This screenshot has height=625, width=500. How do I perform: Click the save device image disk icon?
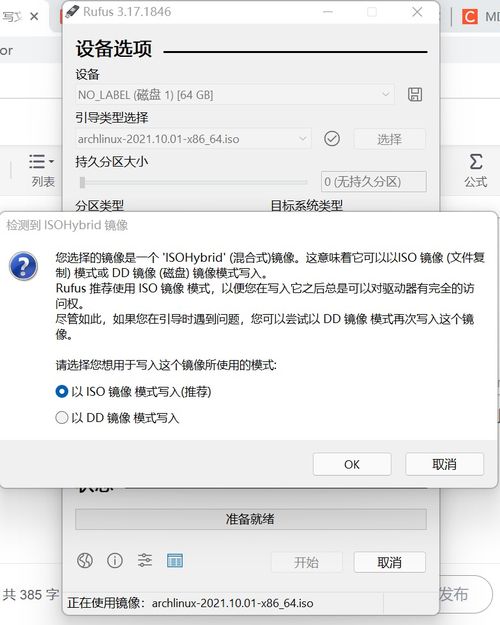(x=415, y=94)
